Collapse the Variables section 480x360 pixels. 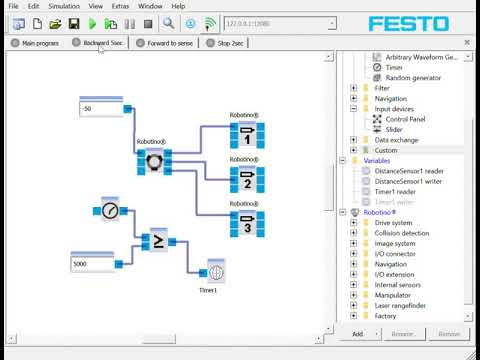click(343, 160)
